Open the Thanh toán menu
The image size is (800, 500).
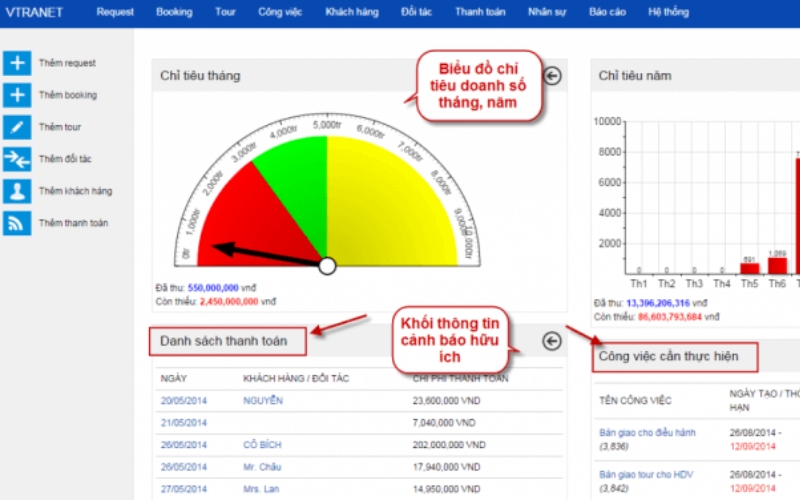click(480, 12)
